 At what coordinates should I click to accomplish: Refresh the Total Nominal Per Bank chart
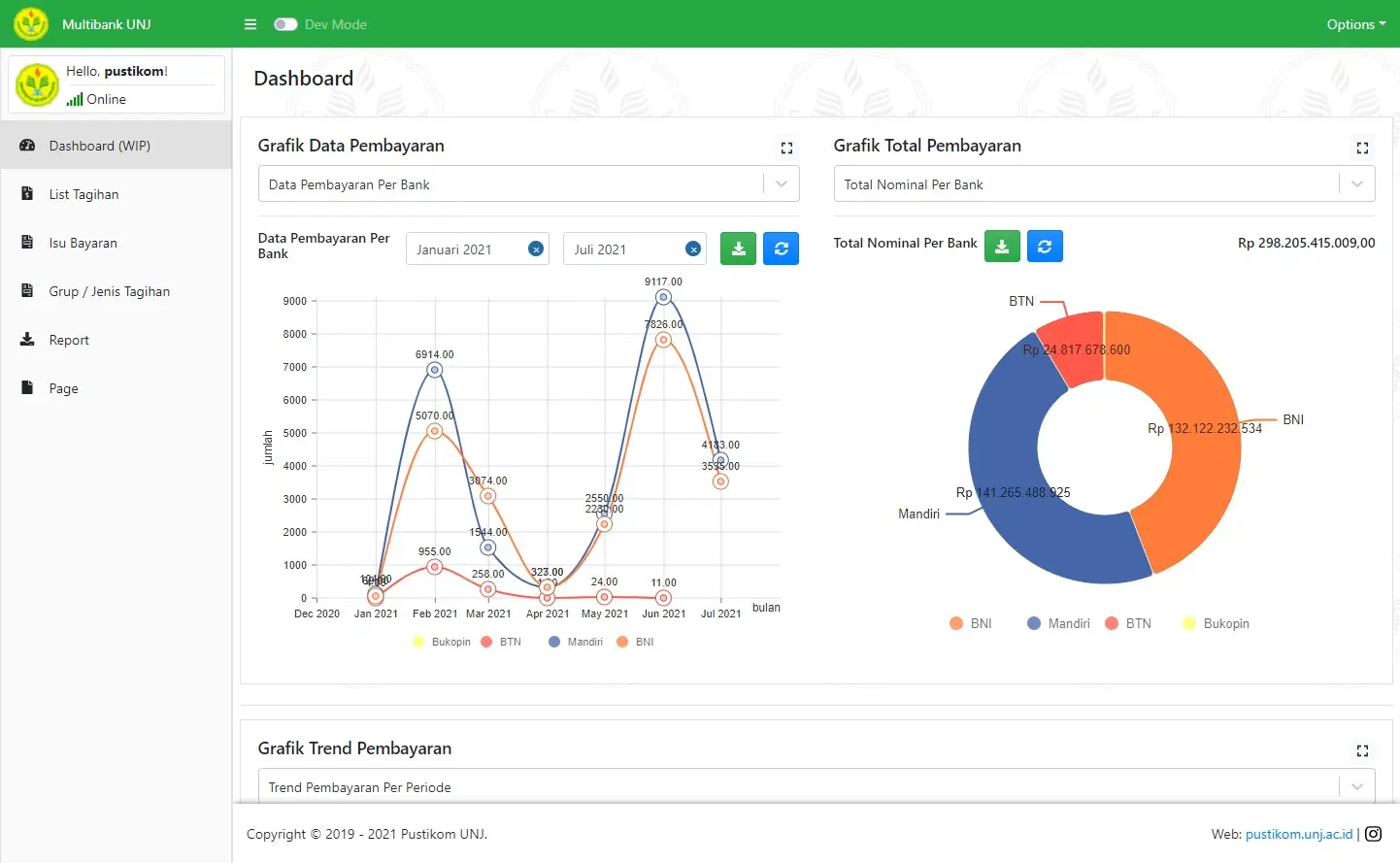[x=1045, y=247]
